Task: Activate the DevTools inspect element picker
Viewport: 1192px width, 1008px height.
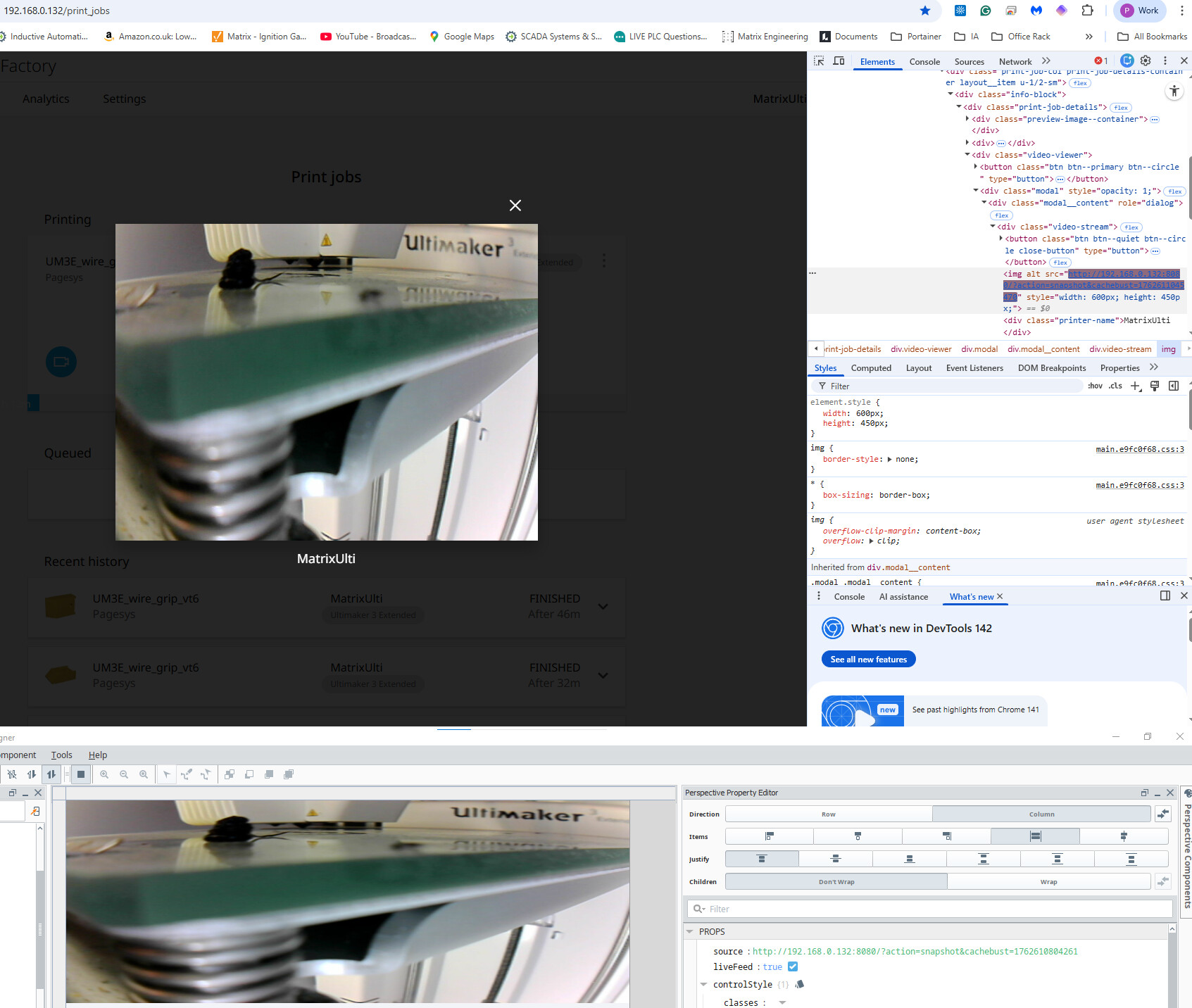Action: click(819, 61)
